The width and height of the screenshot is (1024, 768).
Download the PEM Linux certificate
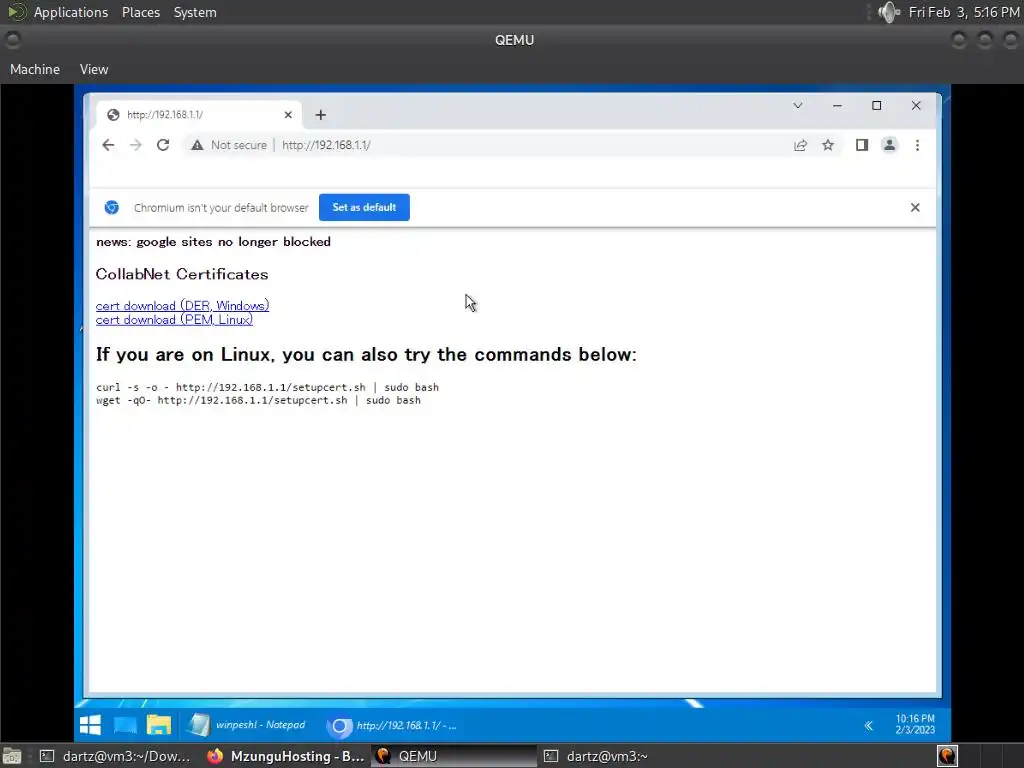[x=174, y=320]
